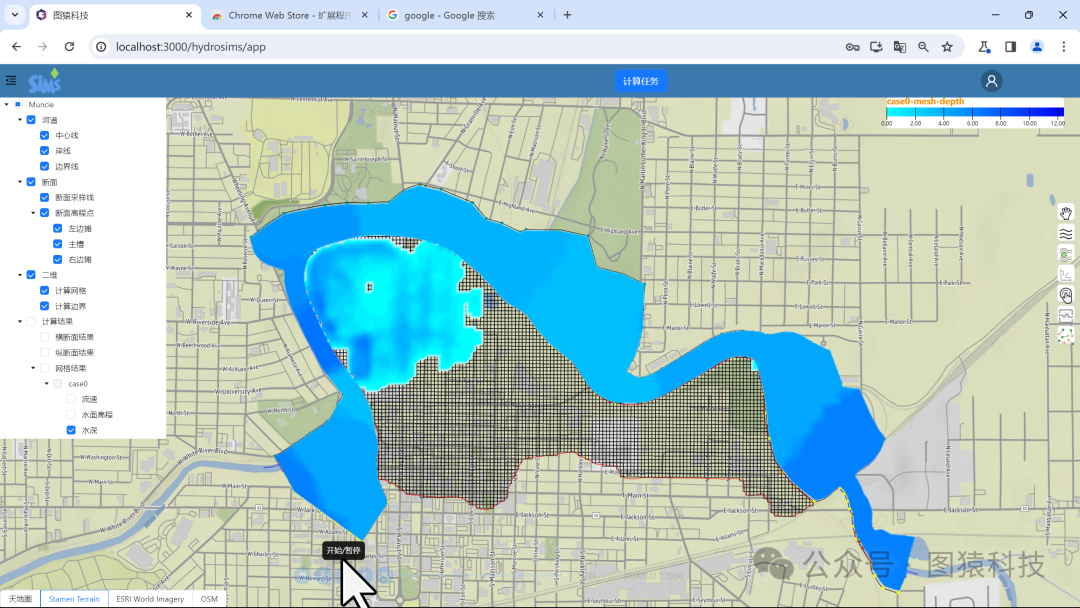Select the touch pointer query tool
The height and width of the screenshot is (608, 1080).
point(1066,295)
